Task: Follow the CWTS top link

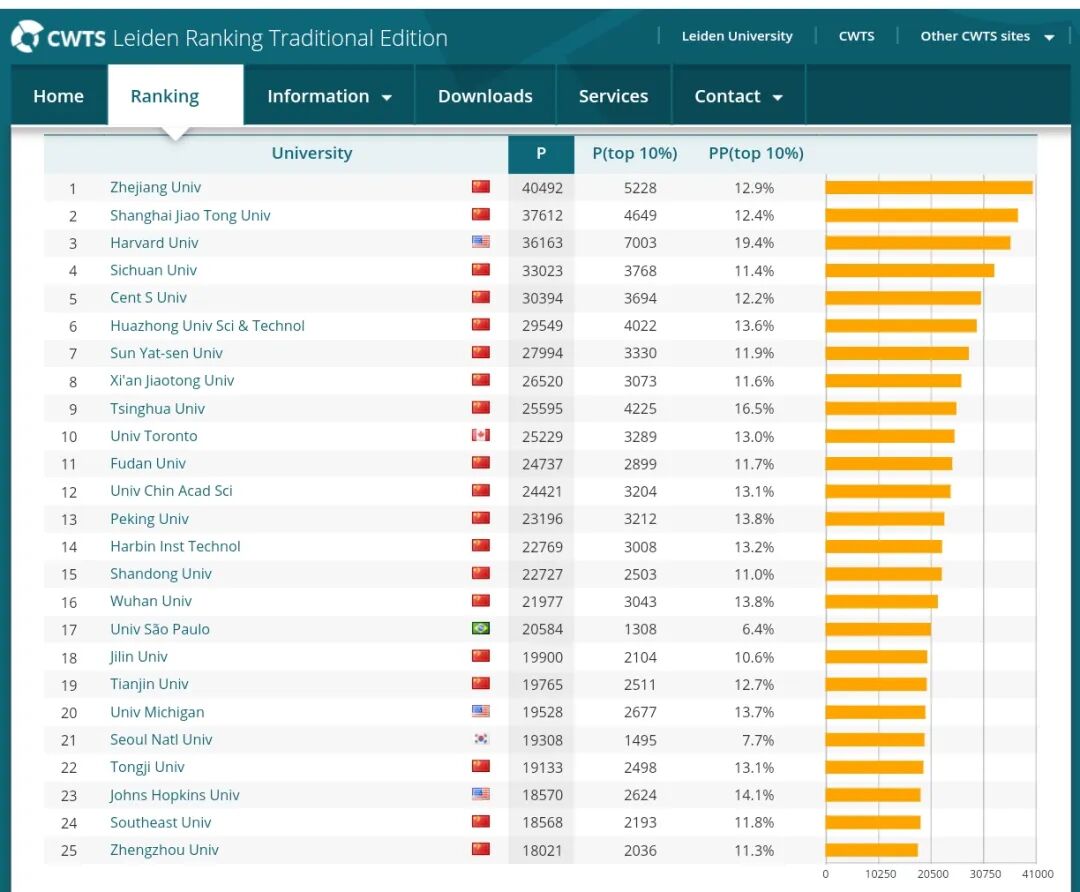Action: (x=856, y=36)
